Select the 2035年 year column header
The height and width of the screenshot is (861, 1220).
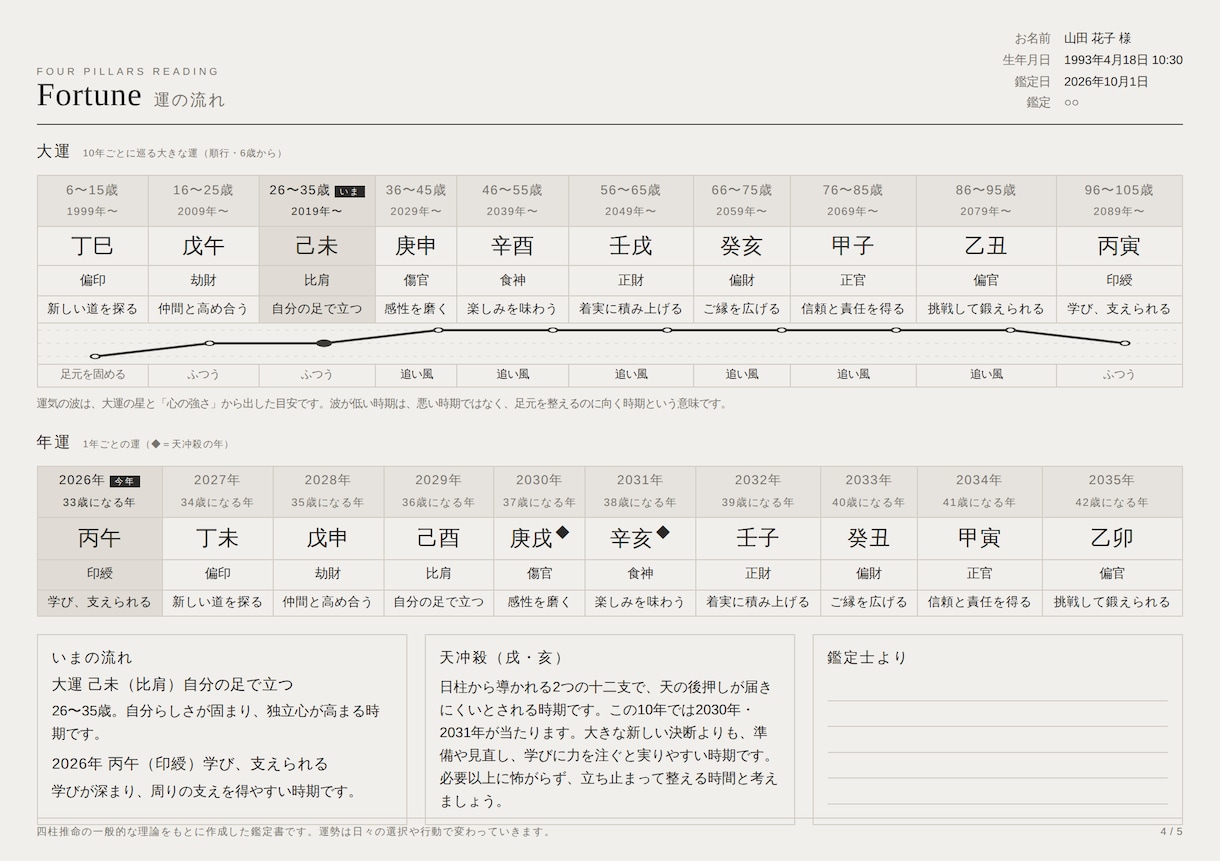point(1112,491)
